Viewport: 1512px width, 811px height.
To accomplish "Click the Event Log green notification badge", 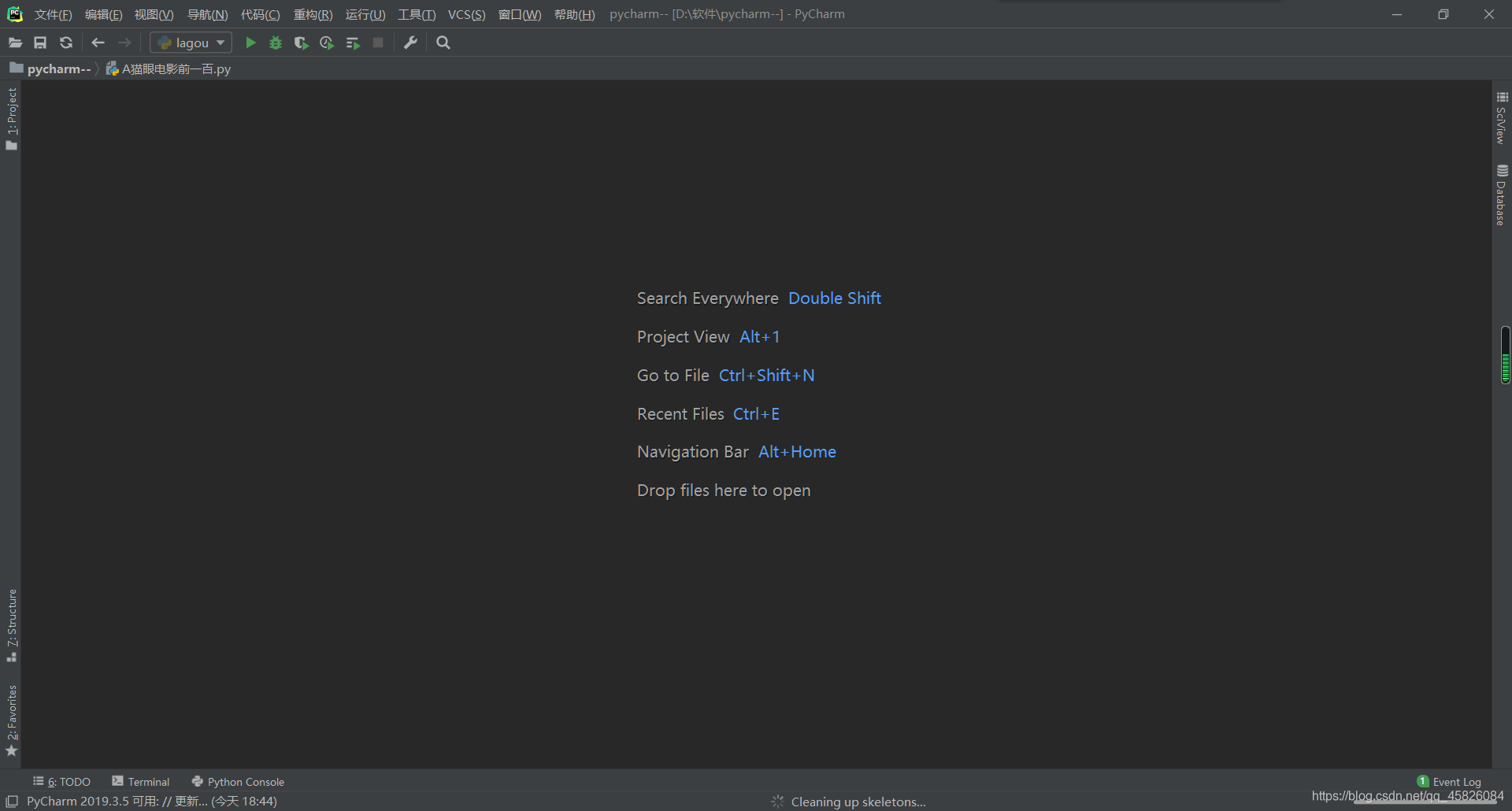I will [x=1423, y=781].
